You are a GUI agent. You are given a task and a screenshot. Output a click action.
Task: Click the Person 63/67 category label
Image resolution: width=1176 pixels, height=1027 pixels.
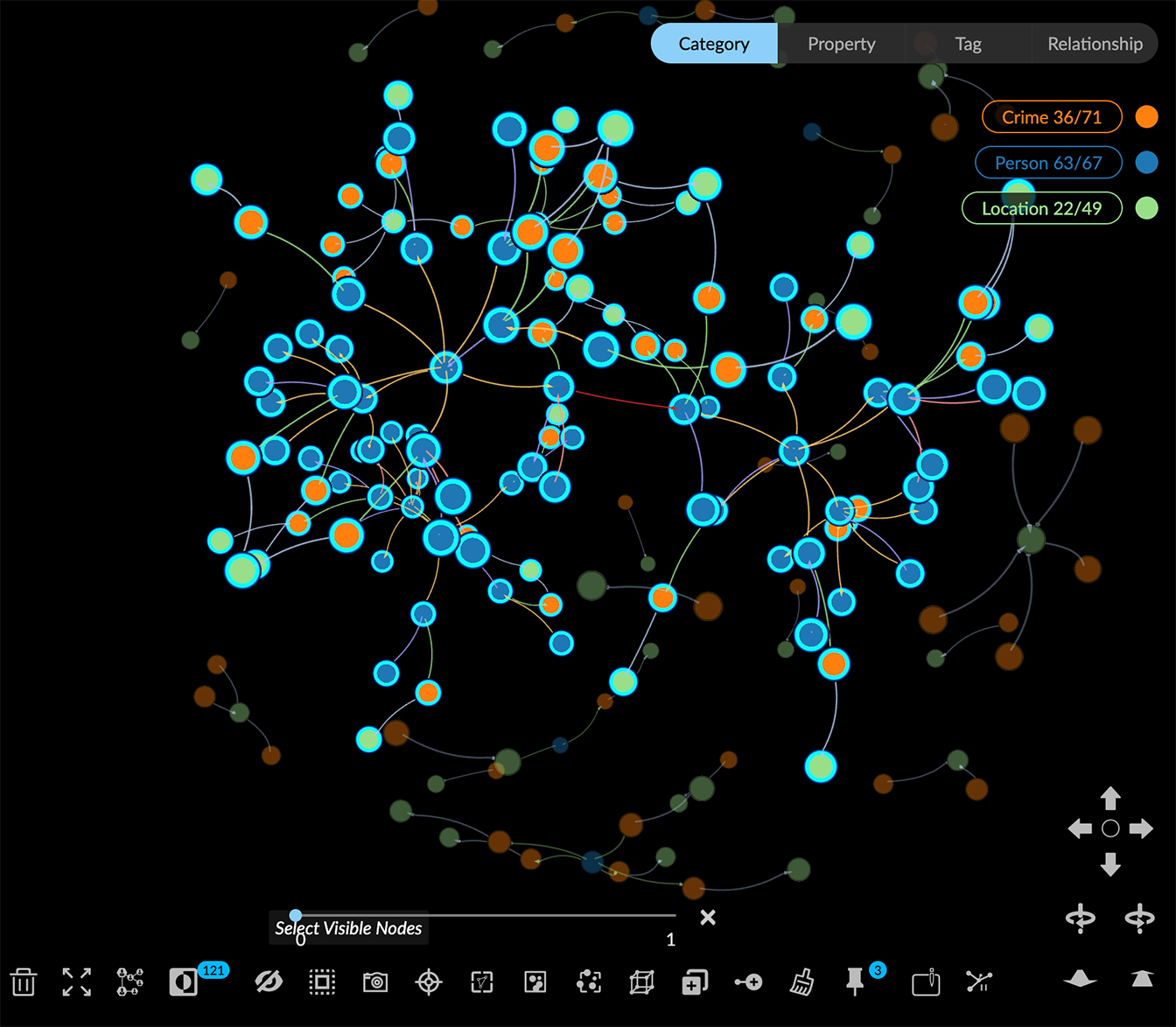(1047, 163)
